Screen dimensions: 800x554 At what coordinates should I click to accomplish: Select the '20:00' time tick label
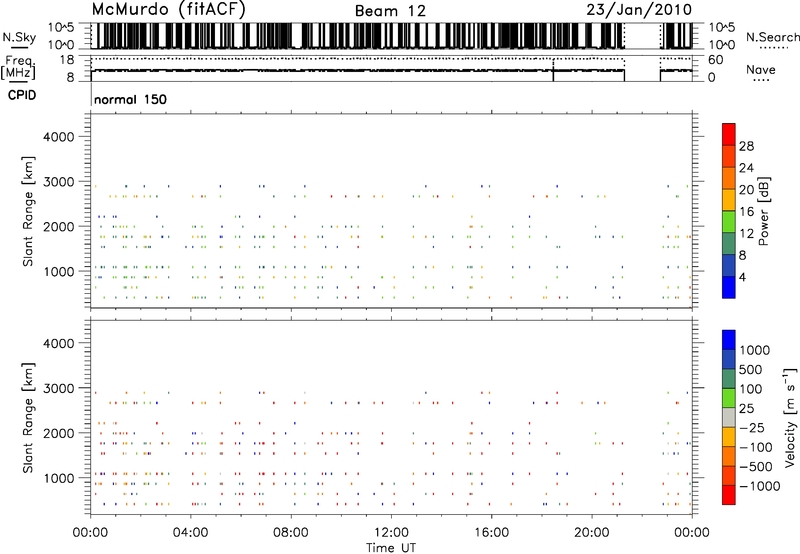tap(592, 533)
